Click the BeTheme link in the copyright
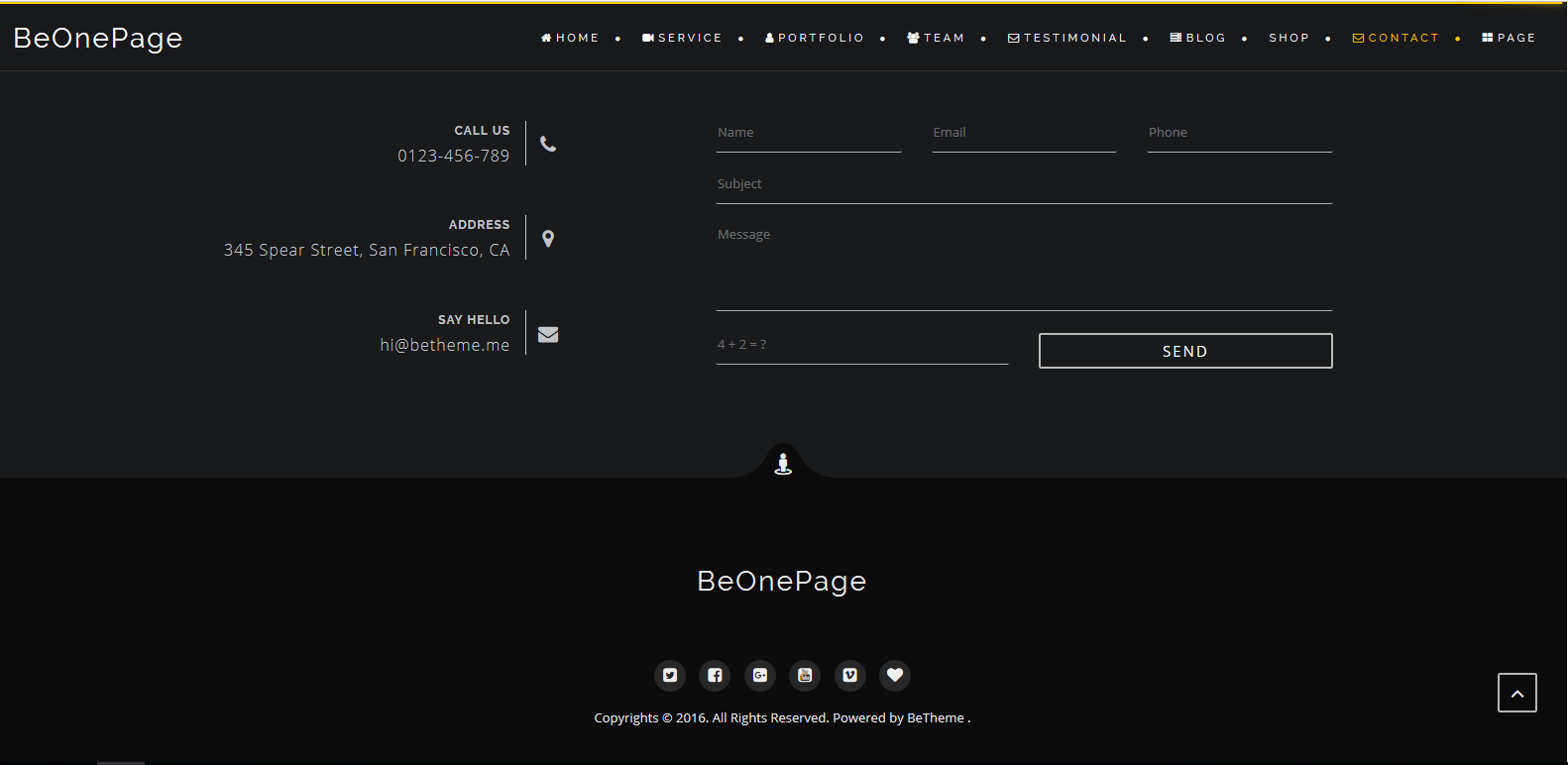Image resolution: width=1568 pixels, height=765 pixels. click(x=935, y=718)
